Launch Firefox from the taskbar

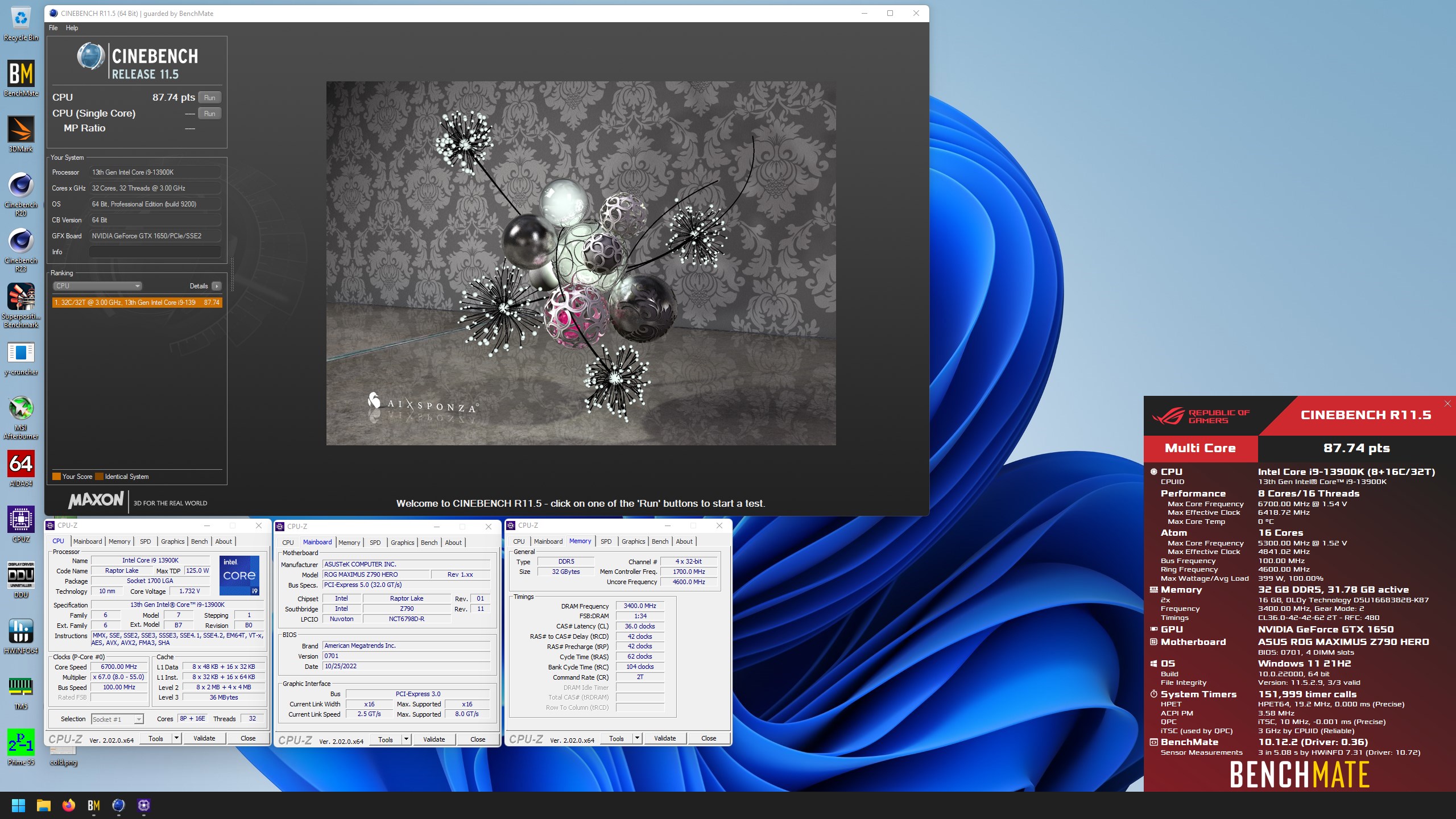69,805
